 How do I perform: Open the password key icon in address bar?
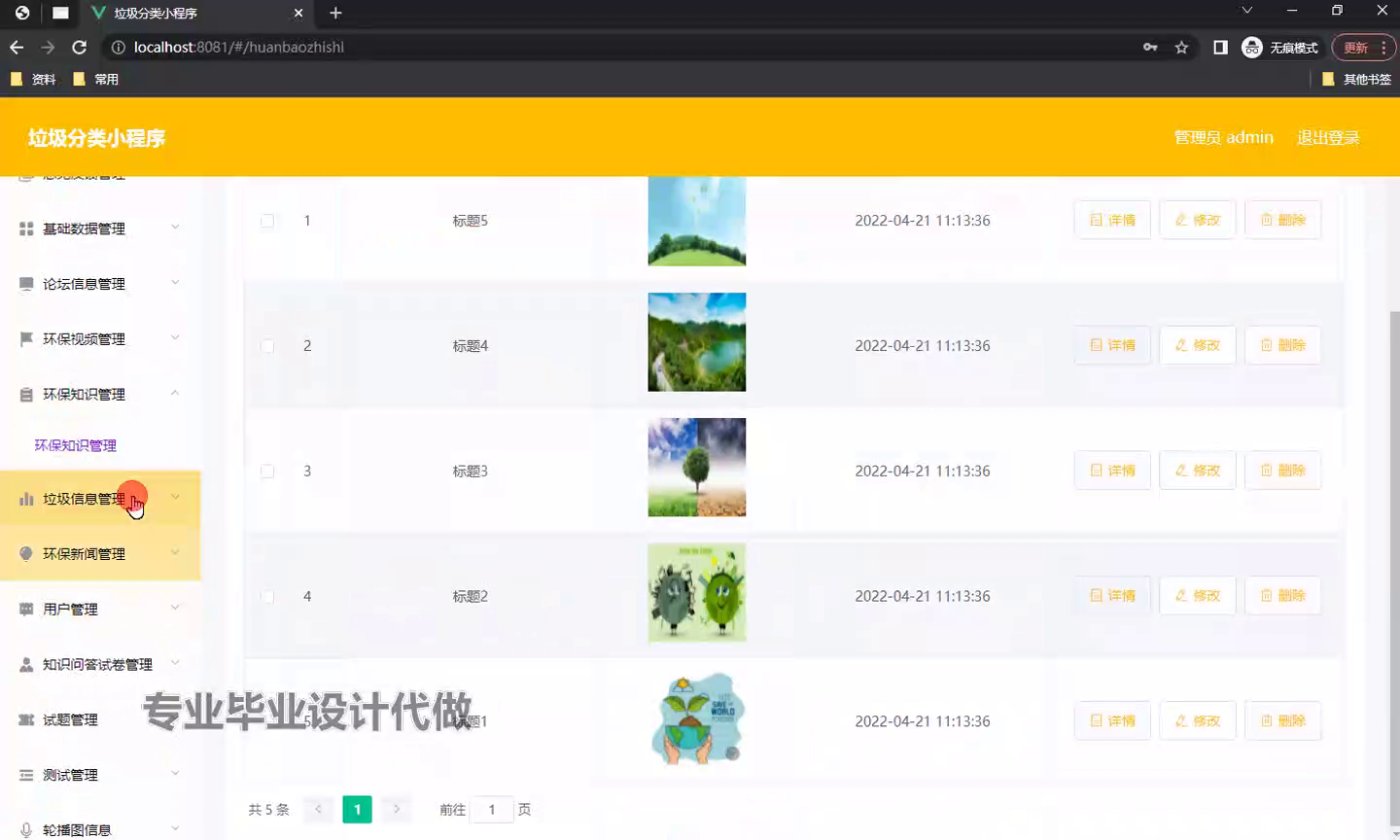click(x=1150, y=47)
